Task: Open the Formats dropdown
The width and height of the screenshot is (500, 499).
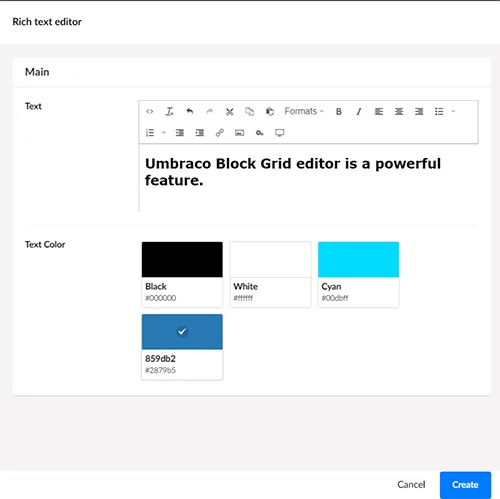Action: tap(304, 111)
